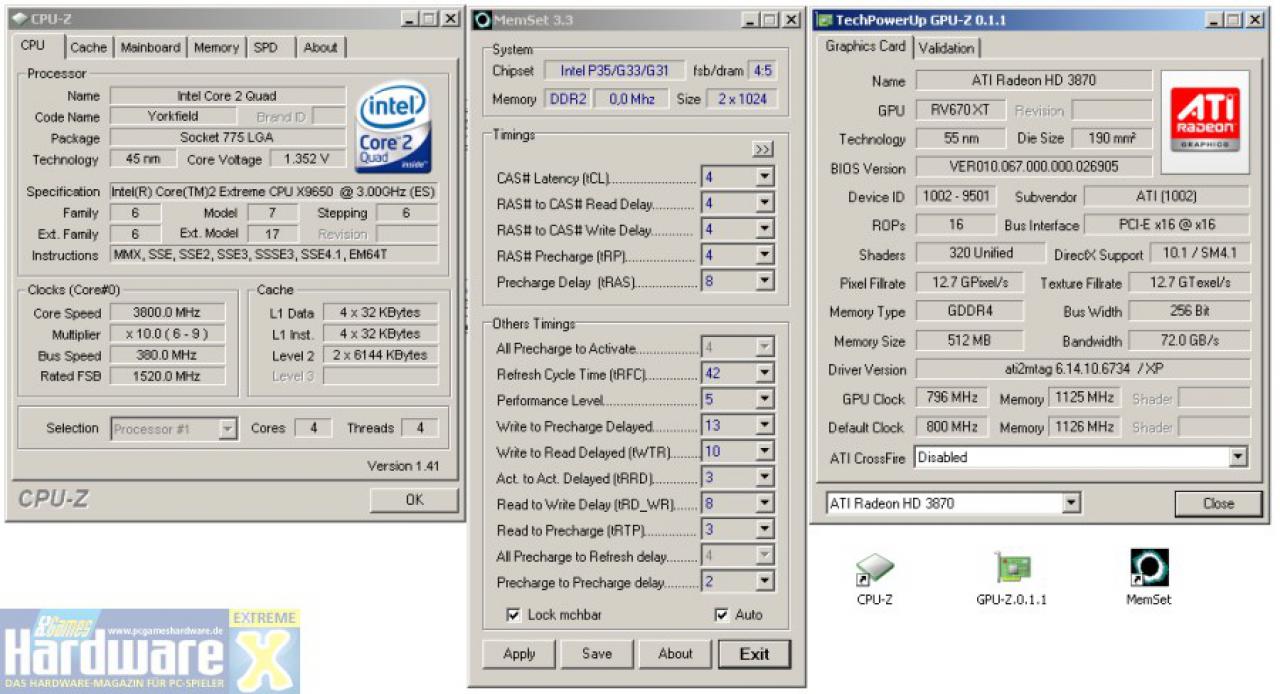Click the OK button in CPU-Z
Image resolution: width=1280 pixels, height=694 pixels.
(414, 500)
